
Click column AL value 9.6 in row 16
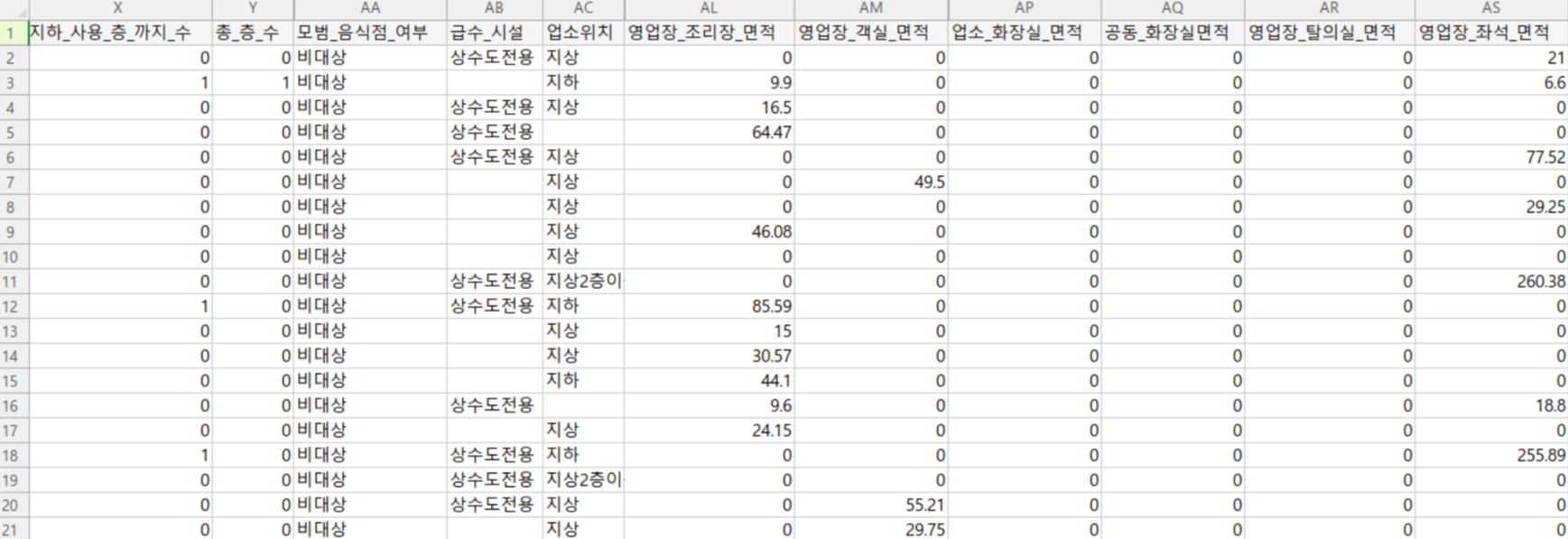[780, 405]
